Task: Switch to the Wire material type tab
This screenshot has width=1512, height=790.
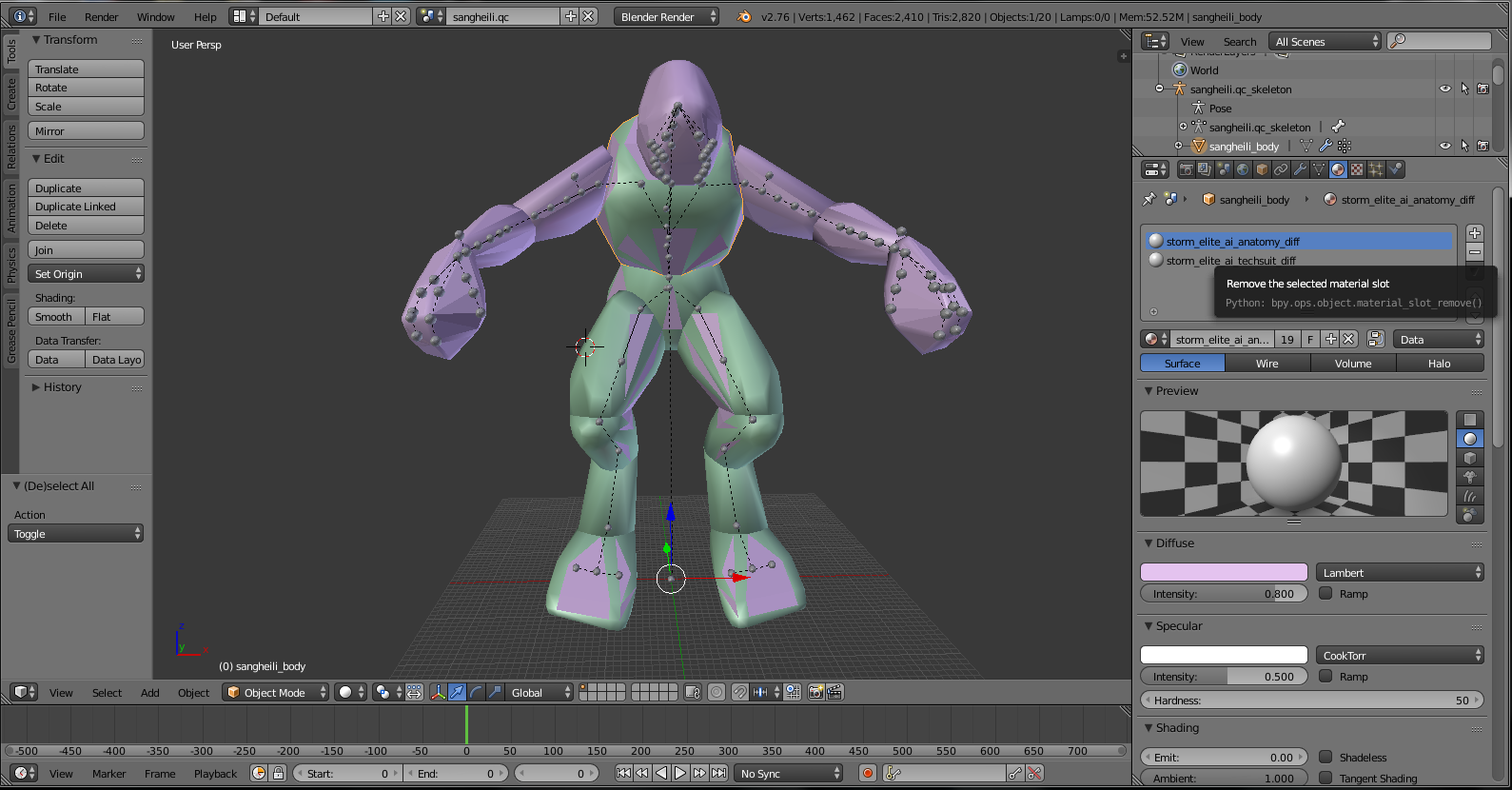Action: pyautogui.click(x=1267, y=364)
